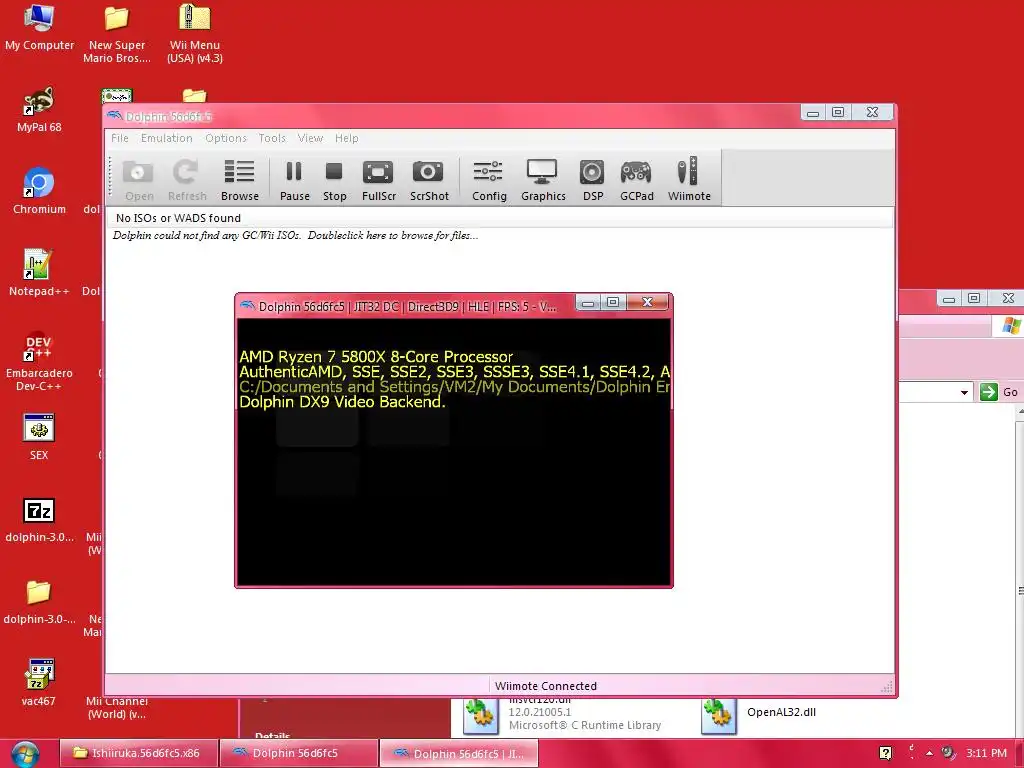1024x768 pixels.
Task: Open the Options menu
Action: 226,138
